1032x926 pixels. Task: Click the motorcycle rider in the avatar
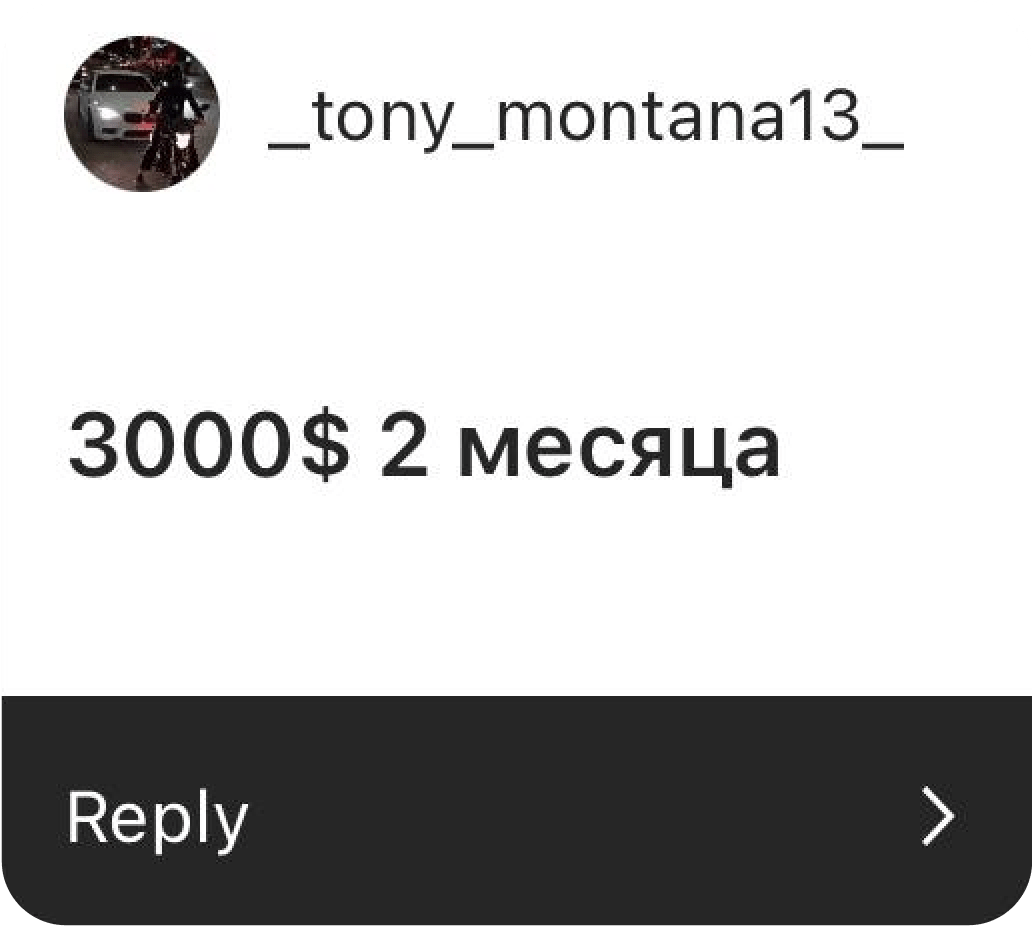point(170,125)
